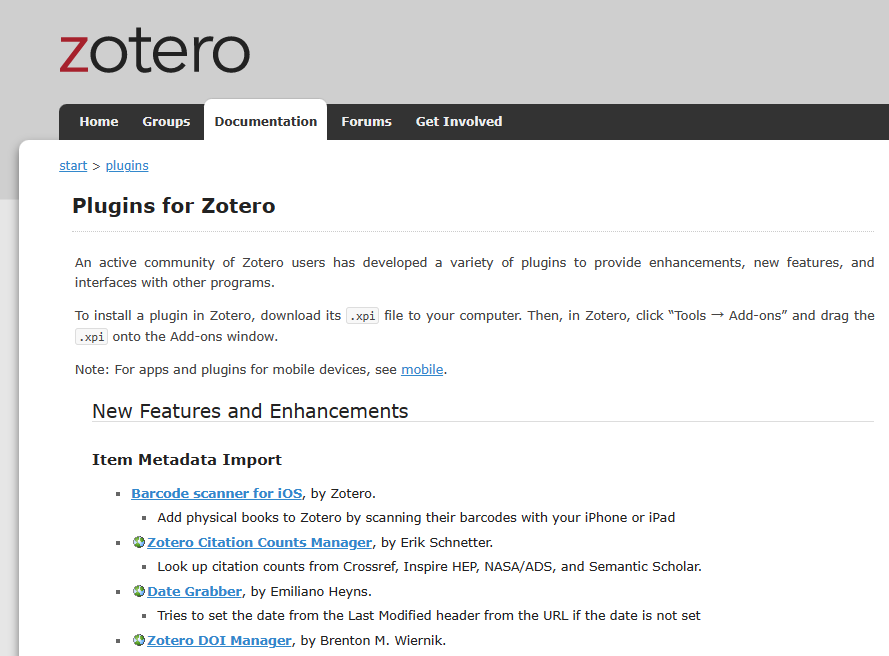The width and height of the screenshot is (889, 656).
Task: Open the Get Involved tab
Action: click(459, 122)
